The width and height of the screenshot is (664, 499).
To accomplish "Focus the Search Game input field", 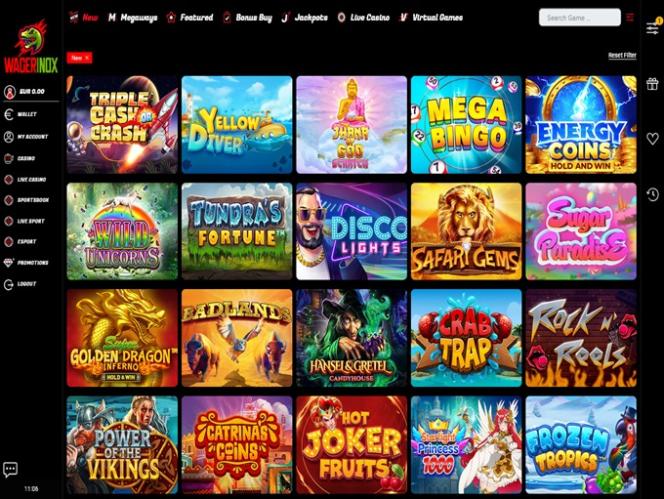I will pos(579,18).
